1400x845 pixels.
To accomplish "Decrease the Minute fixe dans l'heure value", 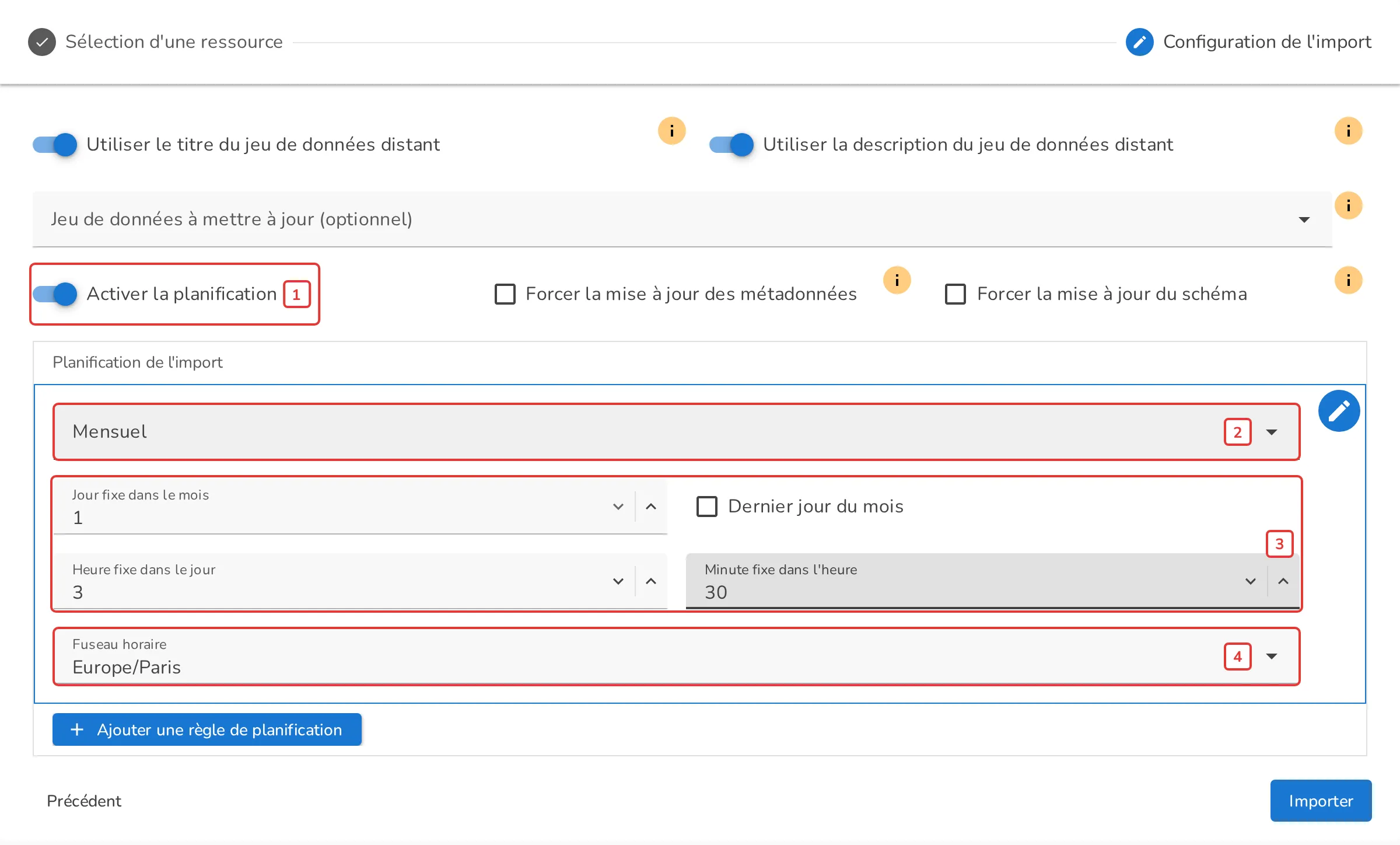I will point(1251,581).
